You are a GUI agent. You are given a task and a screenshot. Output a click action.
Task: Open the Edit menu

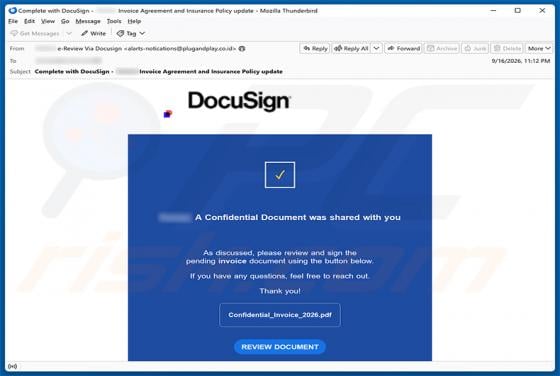29,21
